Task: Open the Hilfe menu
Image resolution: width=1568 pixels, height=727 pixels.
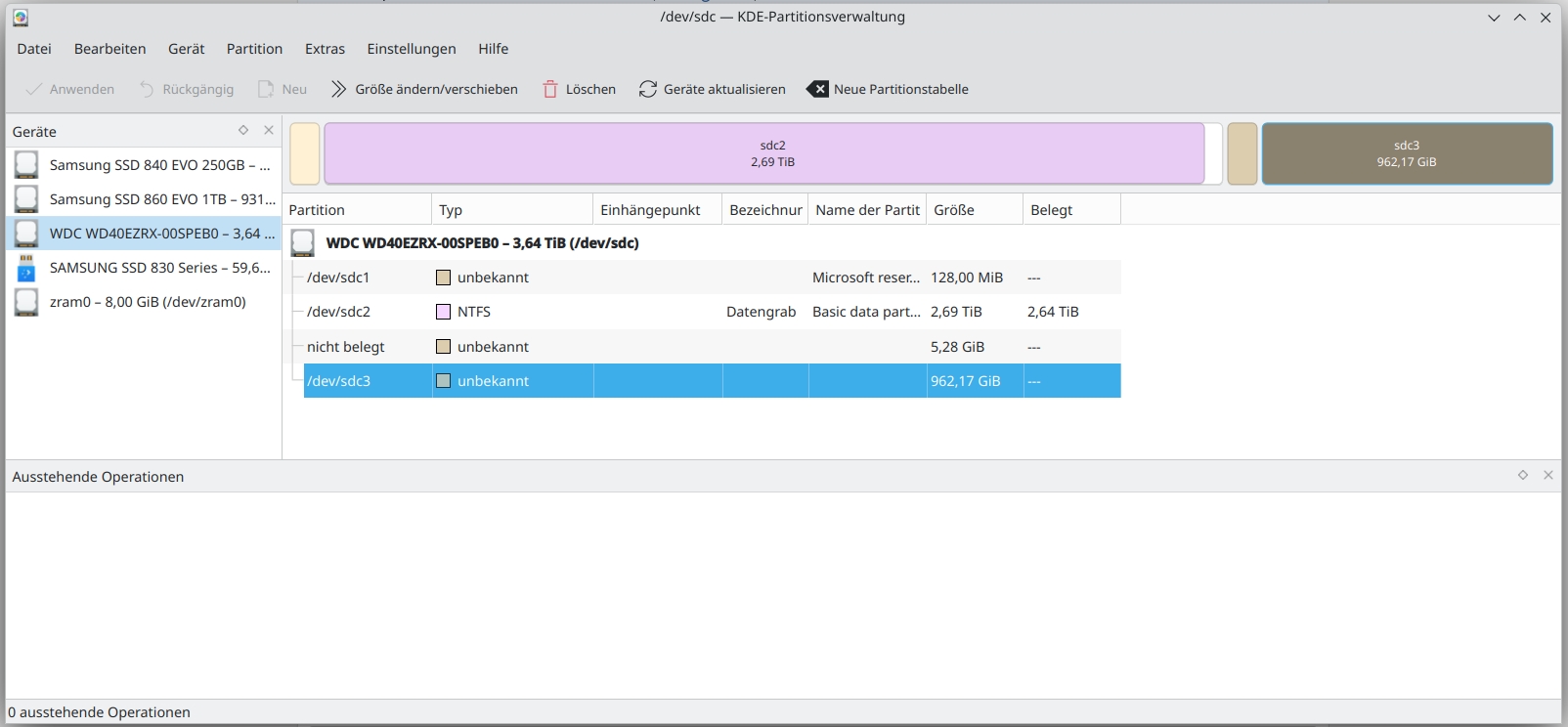Action: pyautogui.click(x=494, y=49)
